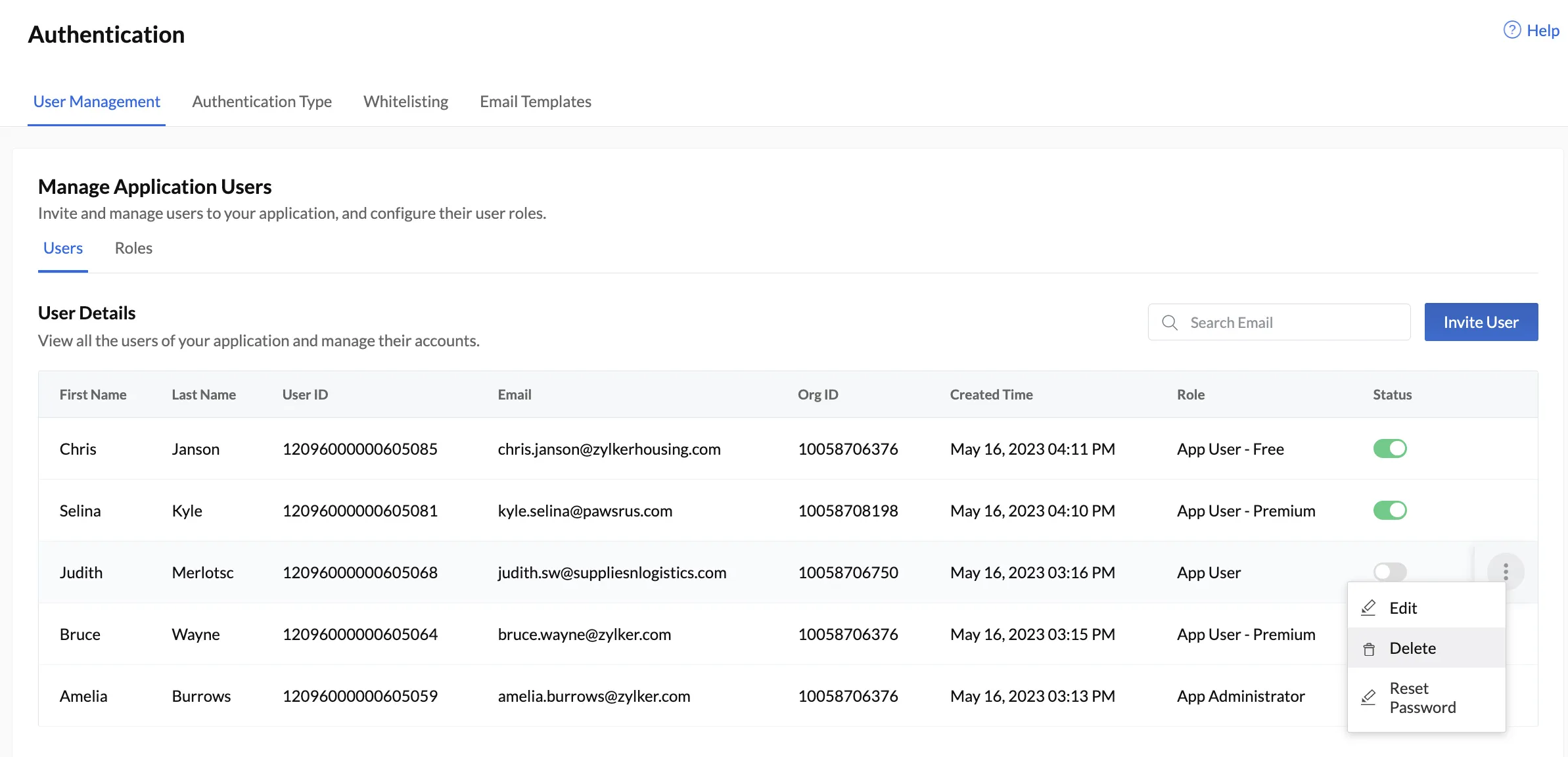Click user ID 12096000000605064
This screenshot has width=1568, height=757.
360,634
